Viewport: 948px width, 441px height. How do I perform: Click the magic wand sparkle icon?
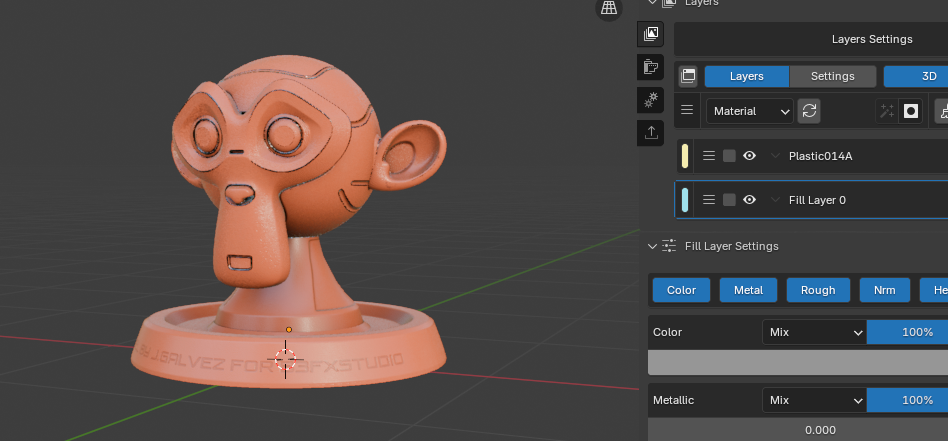[x=886, y=111]
